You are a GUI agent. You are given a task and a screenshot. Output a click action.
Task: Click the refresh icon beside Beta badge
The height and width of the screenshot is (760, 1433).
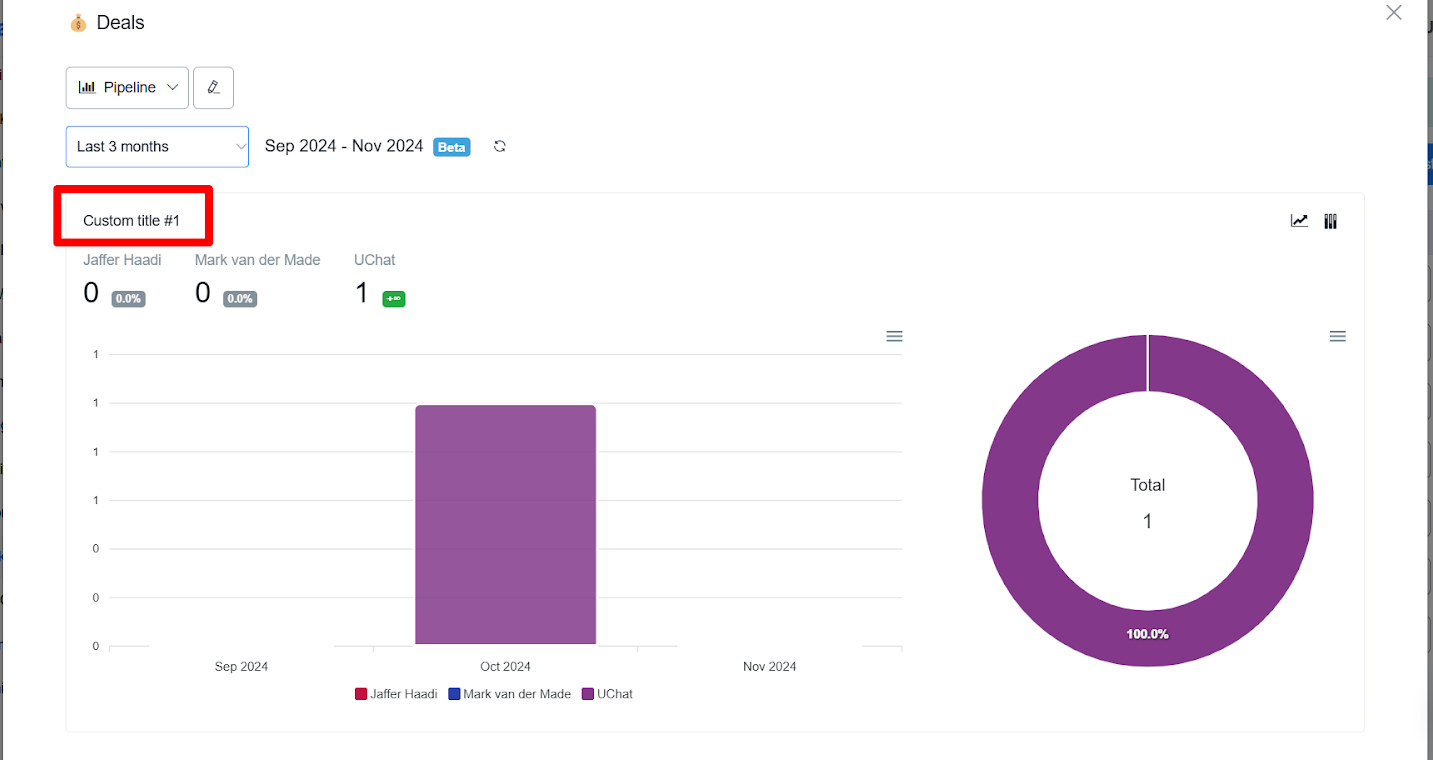tap(500, 146)
